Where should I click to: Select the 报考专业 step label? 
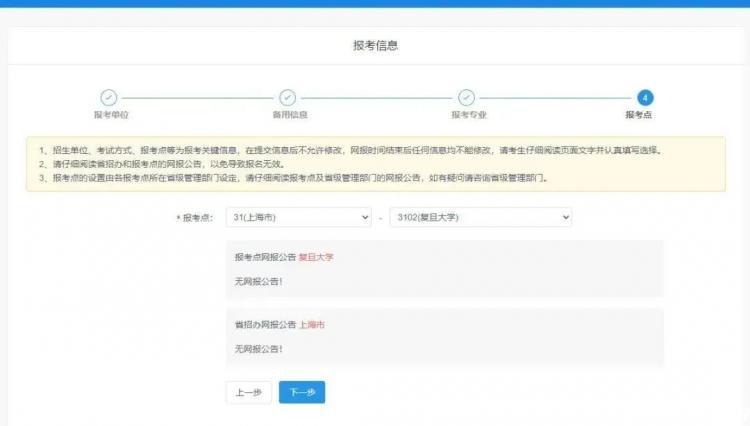click(x=469, y=115)
